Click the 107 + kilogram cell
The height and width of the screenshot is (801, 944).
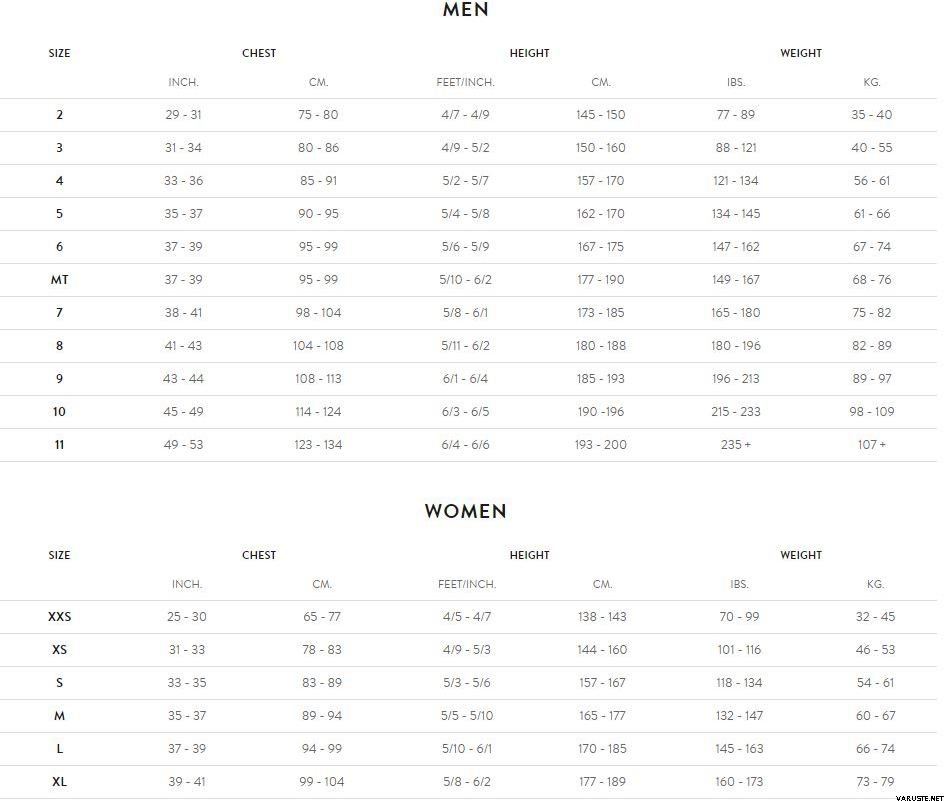(872, 444)
